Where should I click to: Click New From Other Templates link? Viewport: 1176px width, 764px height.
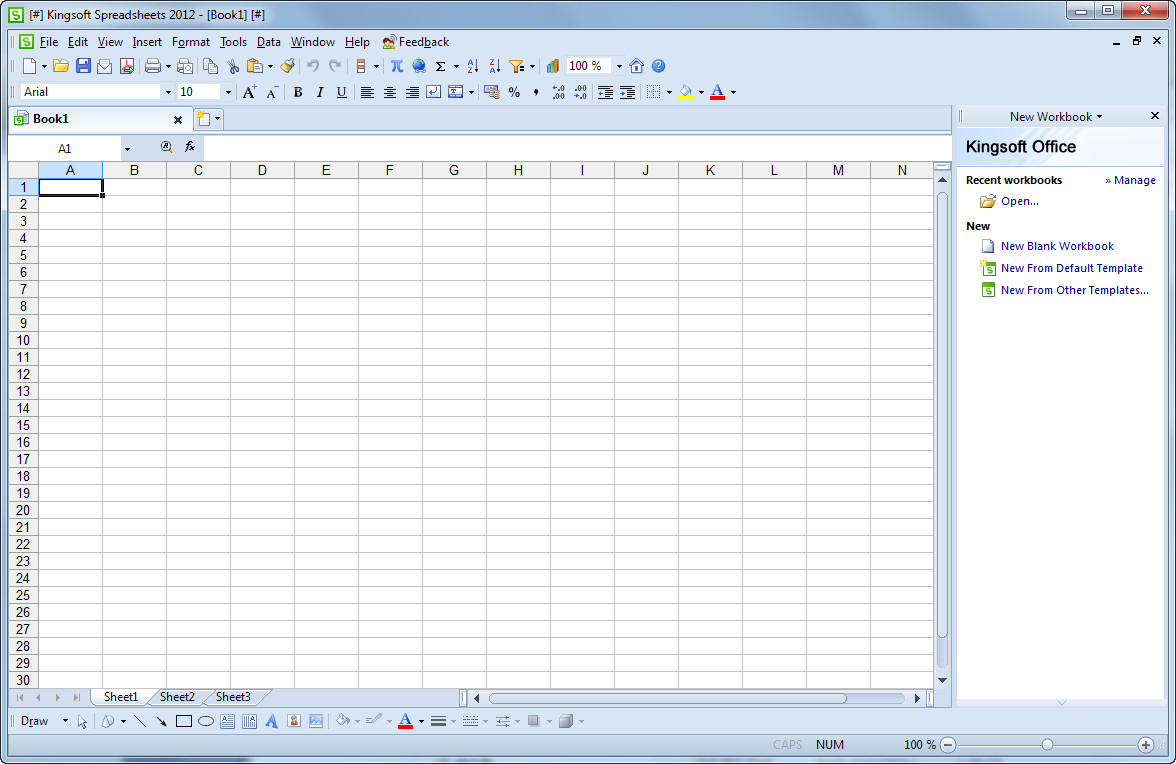point(1074,290)
